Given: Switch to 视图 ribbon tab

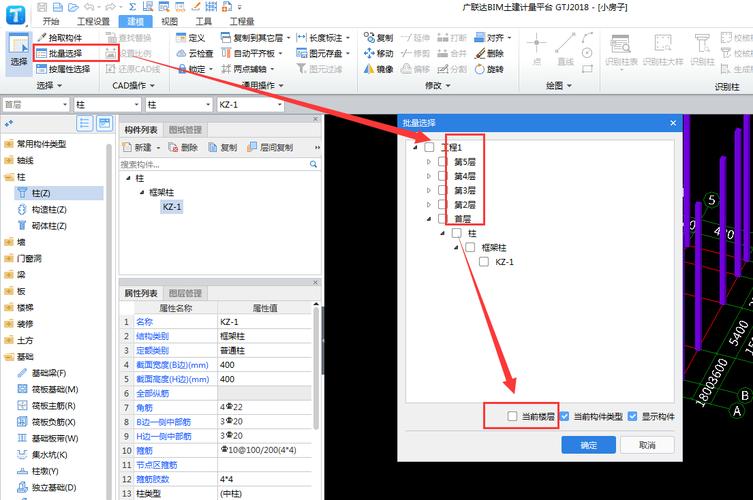Looking at the screenshot, I should click(x=169, y=22).
